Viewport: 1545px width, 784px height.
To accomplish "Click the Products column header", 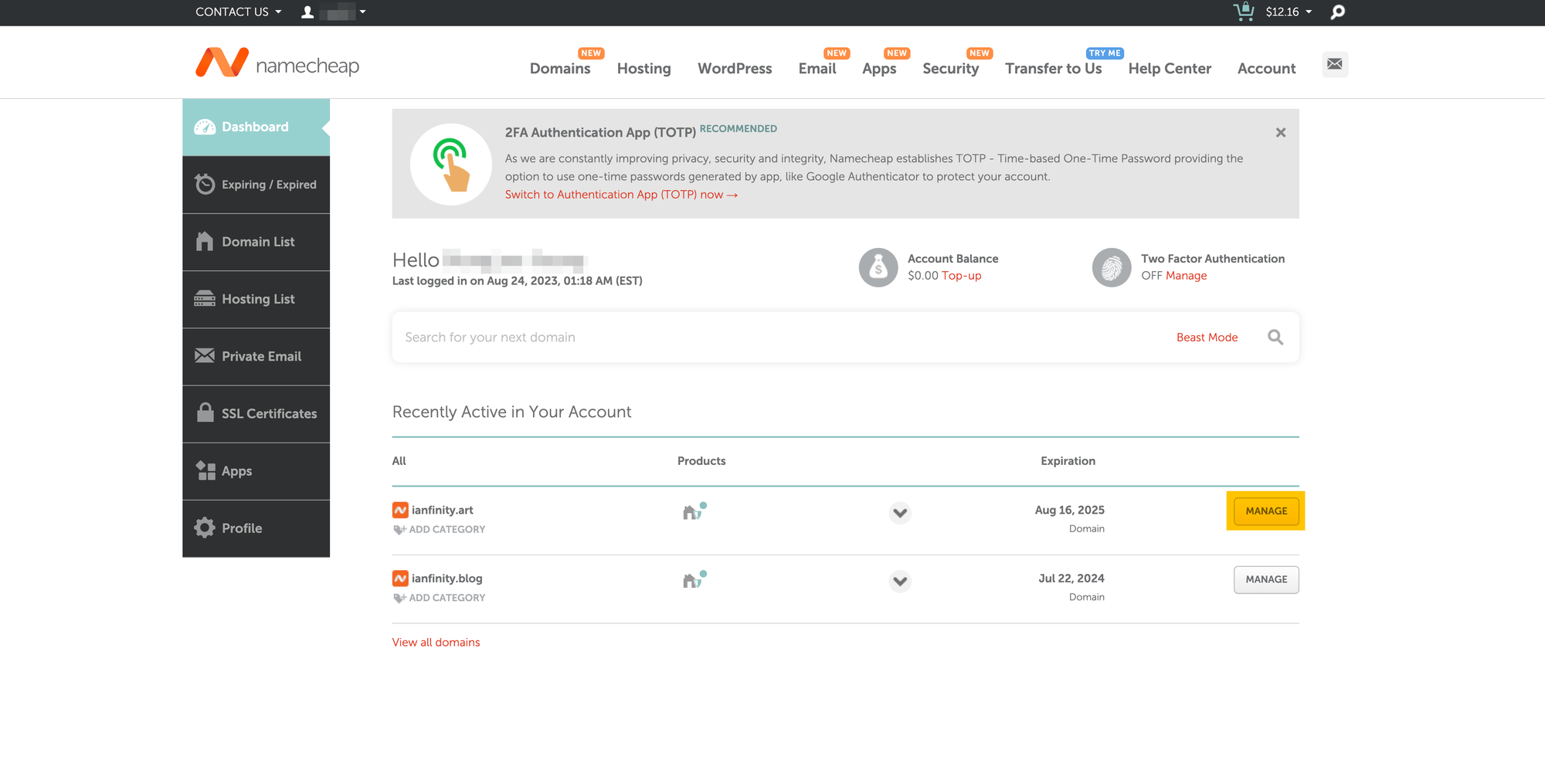I will point(701,461).
